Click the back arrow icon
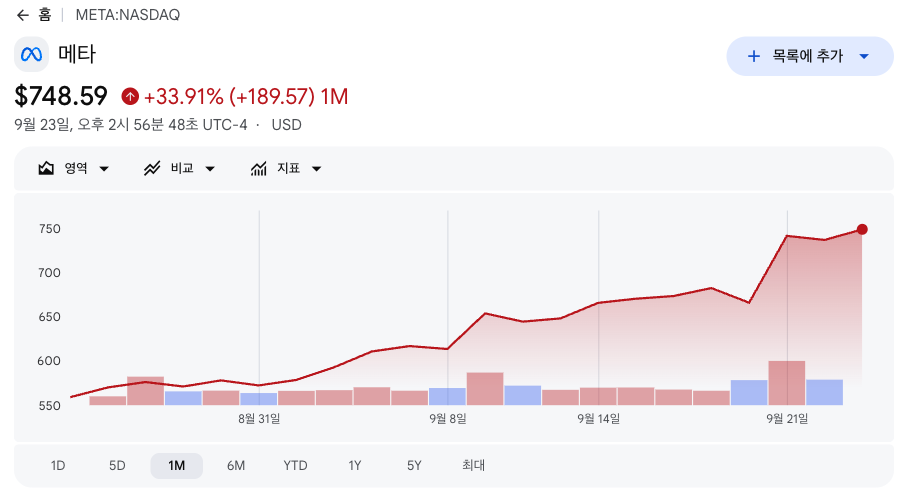Screen dimensions: 900x490 23,15
